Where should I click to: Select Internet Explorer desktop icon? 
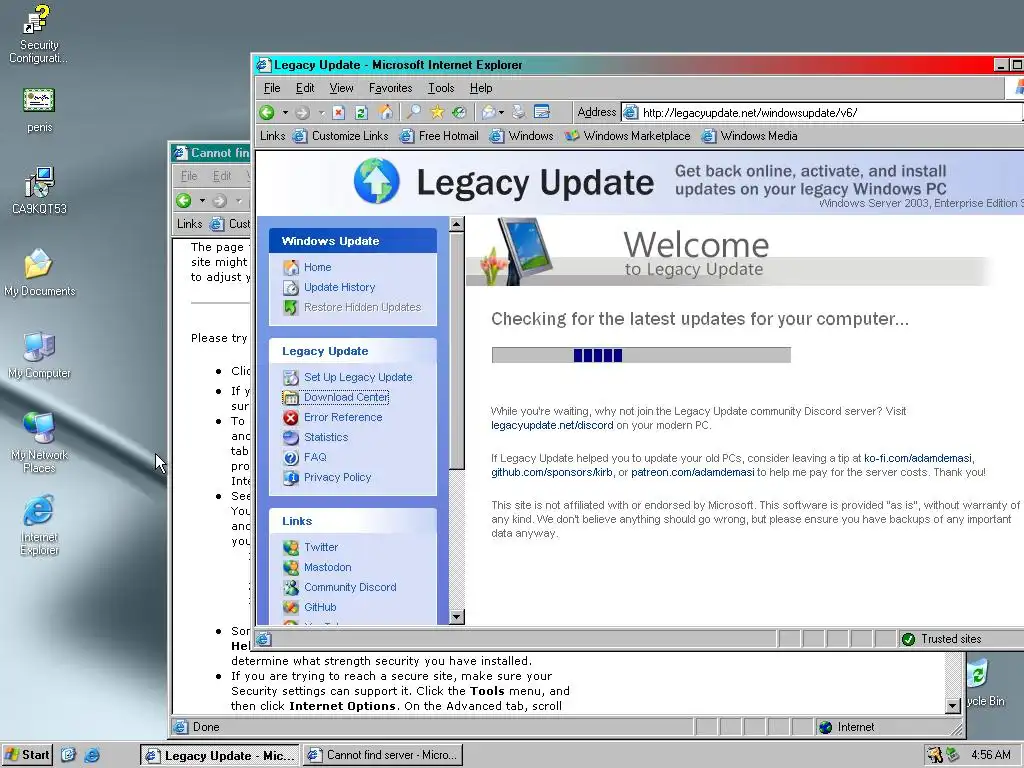coord(39,526)
